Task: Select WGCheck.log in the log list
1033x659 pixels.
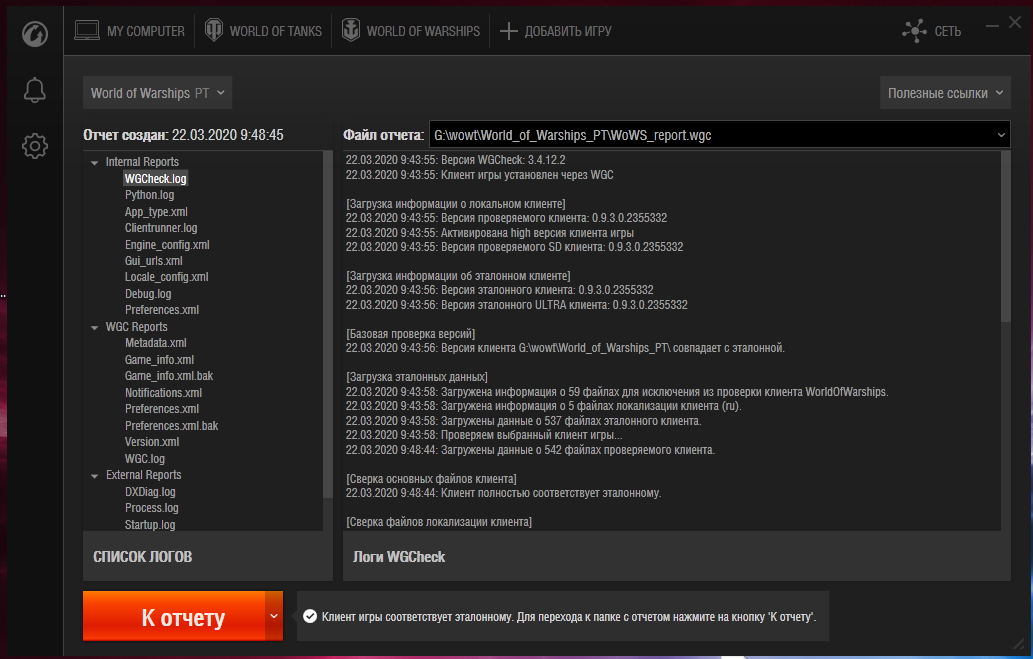Action: 155,179
